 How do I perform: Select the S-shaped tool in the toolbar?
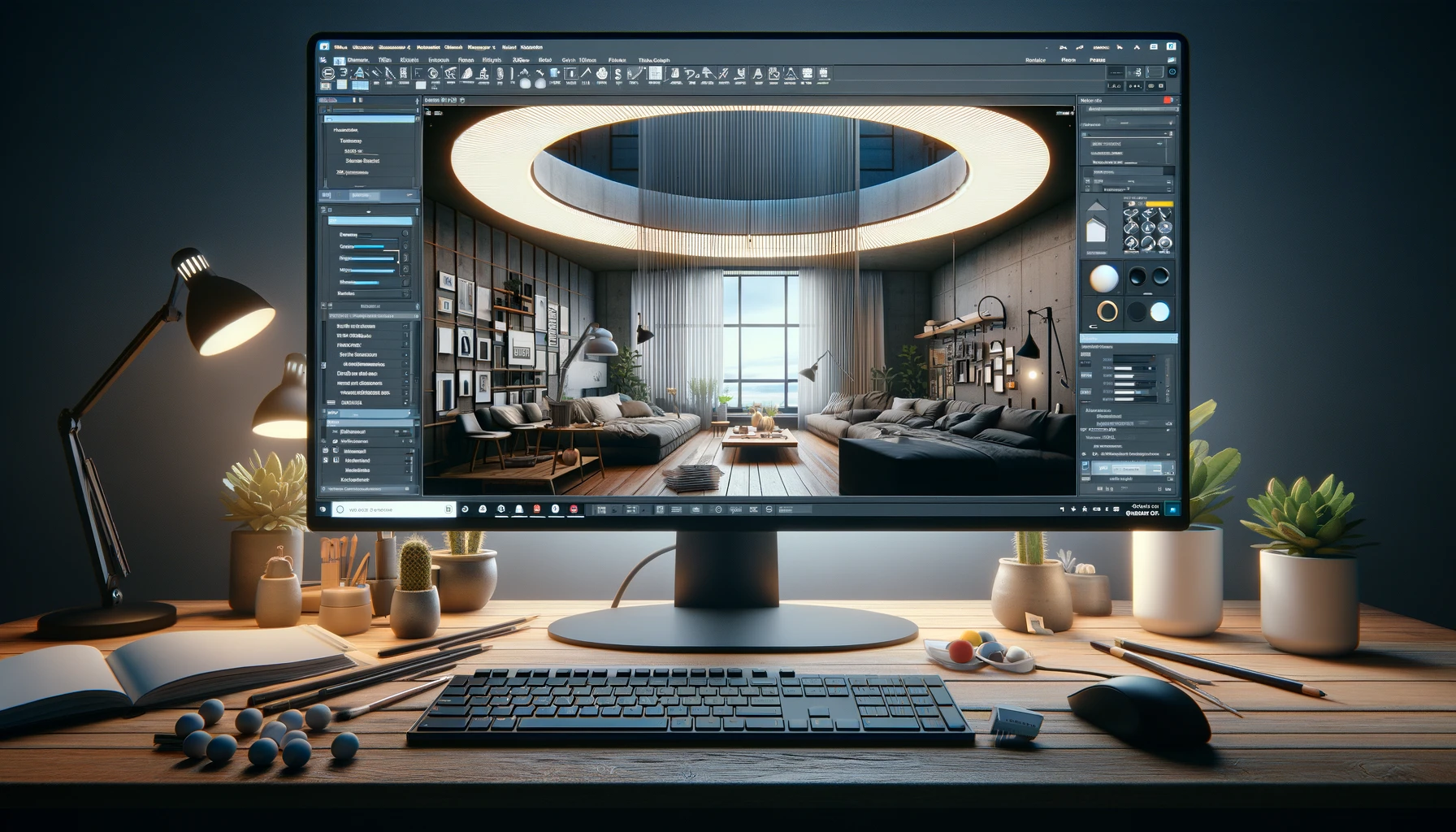point(617,75)
